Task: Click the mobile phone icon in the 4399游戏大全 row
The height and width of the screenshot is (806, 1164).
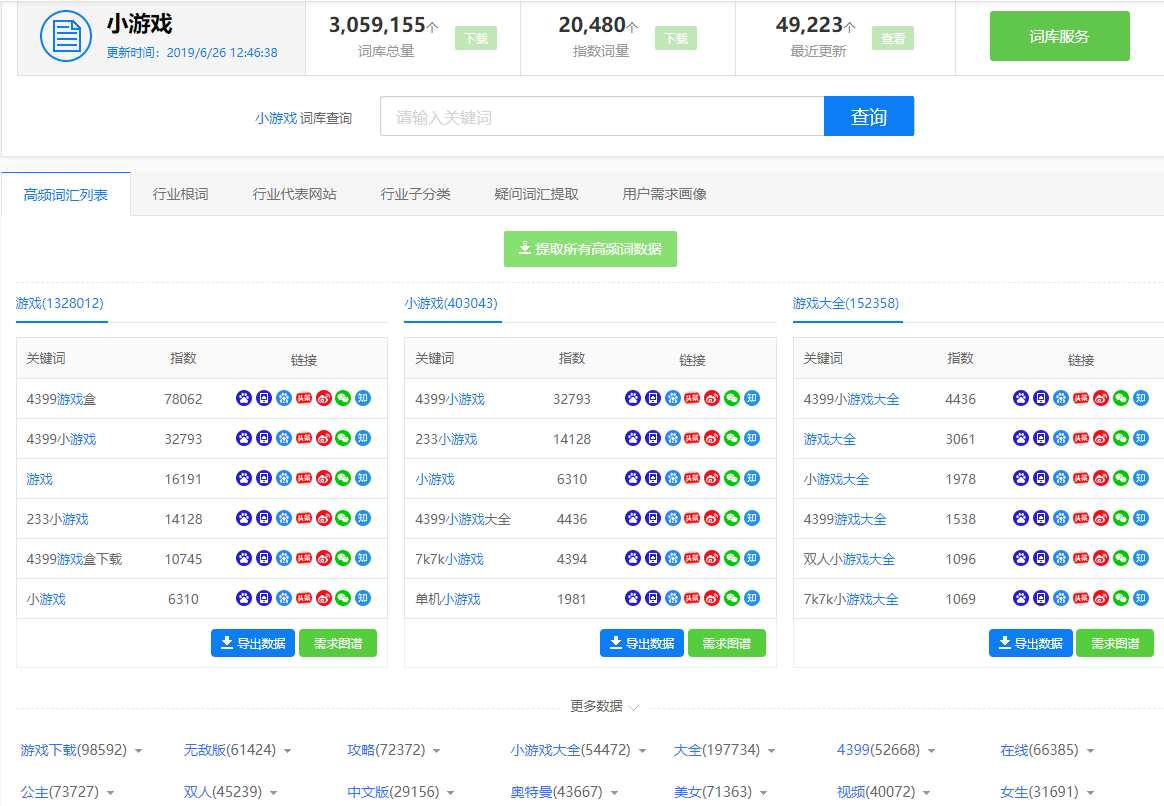Action: [1042, 518]
